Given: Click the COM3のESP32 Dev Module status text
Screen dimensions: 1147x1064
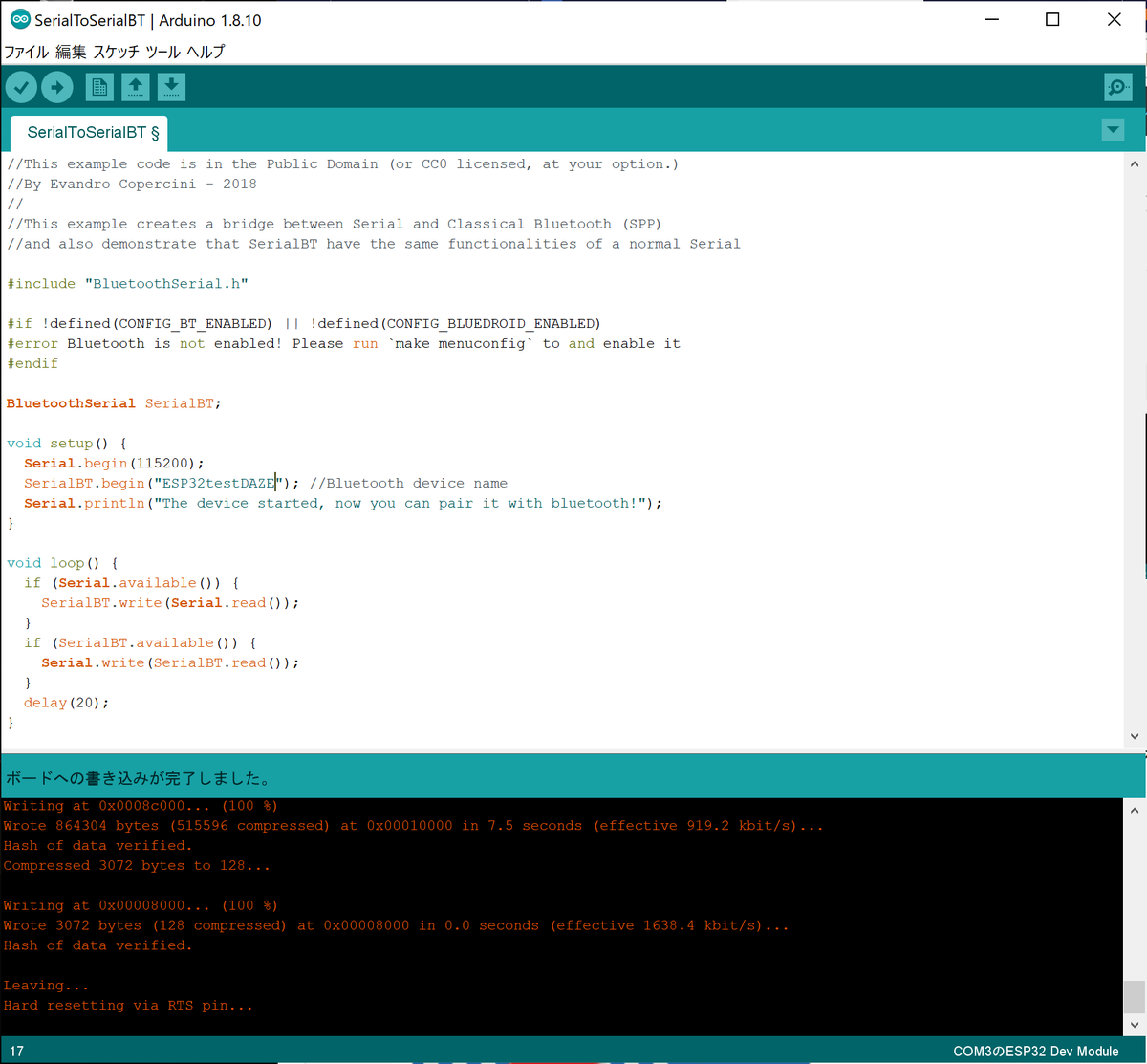Looking at the screenshot, I should tap(1035, 1051).
